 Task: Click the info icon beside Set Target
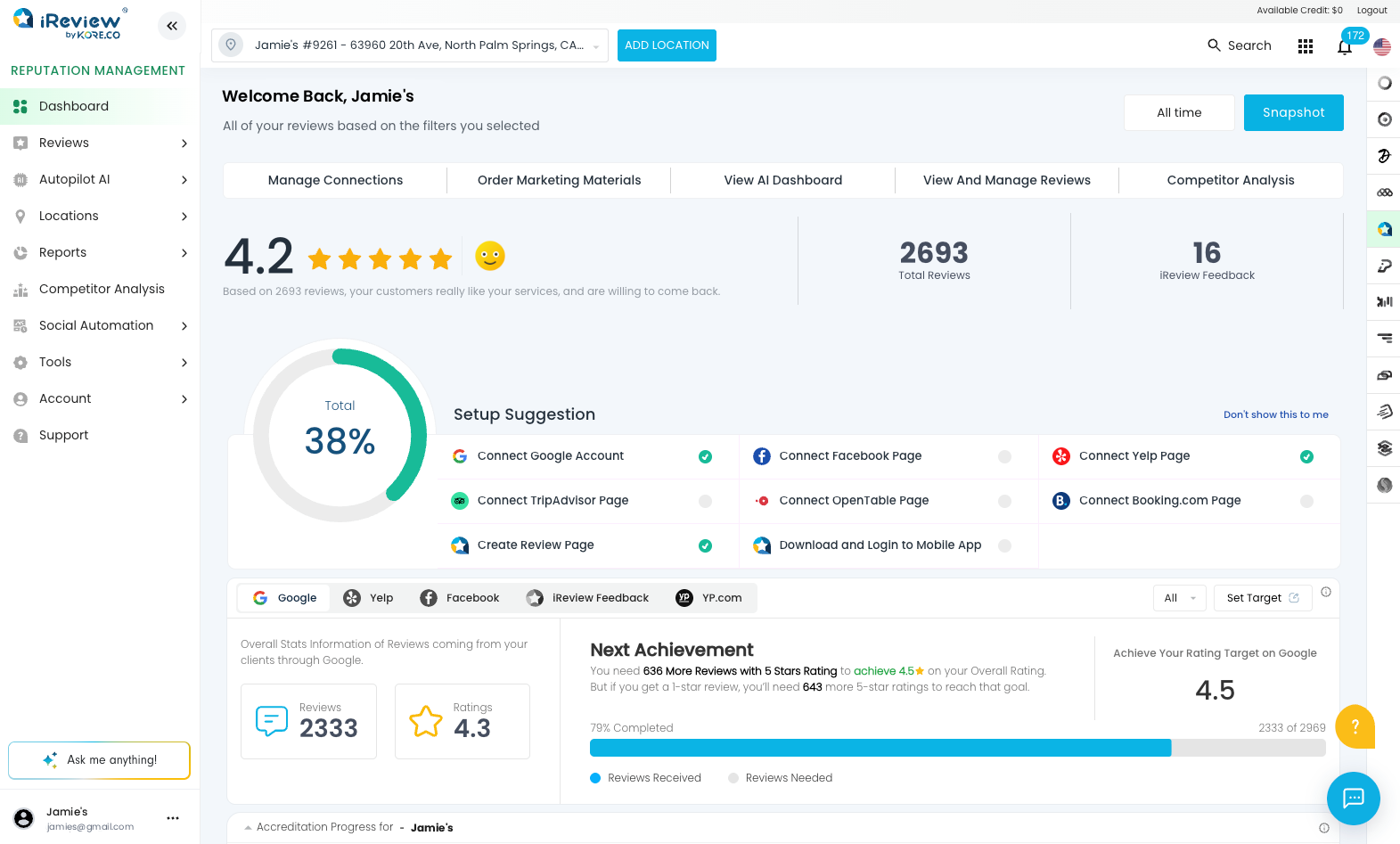coord(1326,592)
